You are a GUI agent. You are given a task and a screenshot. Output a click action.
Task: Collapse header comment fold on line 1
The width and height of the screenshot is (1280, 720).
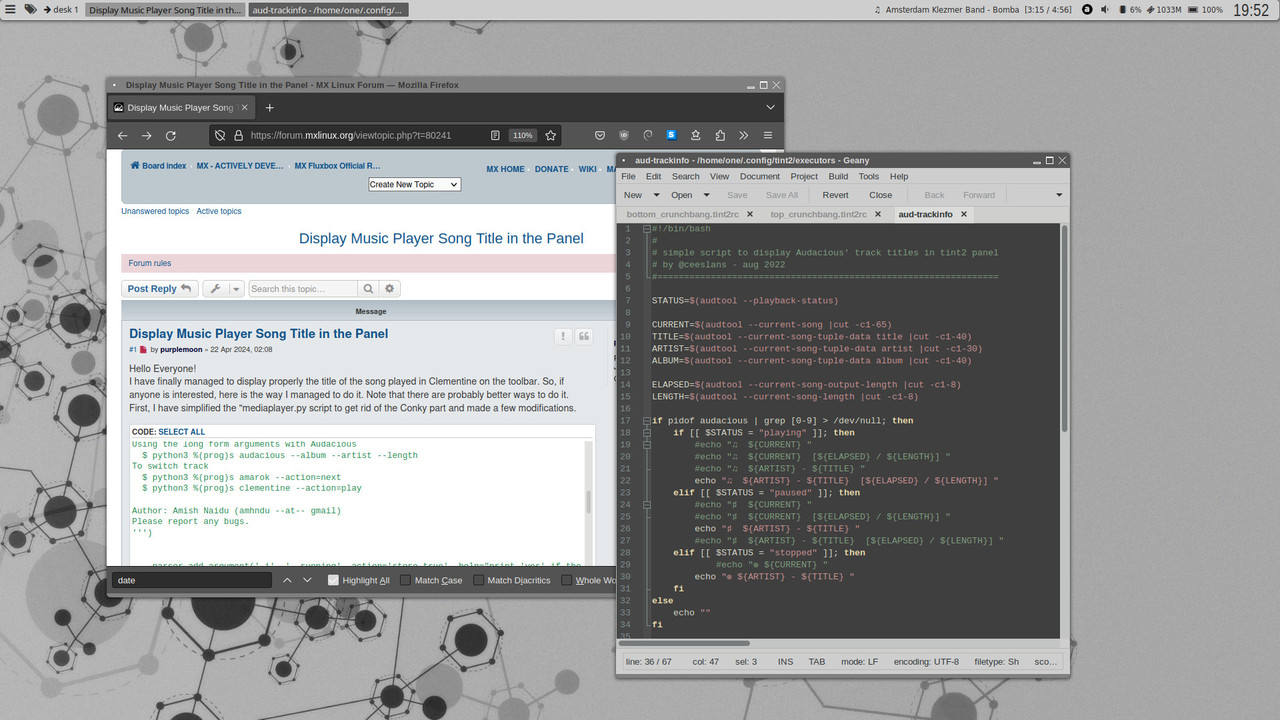[x=647, y=229]
